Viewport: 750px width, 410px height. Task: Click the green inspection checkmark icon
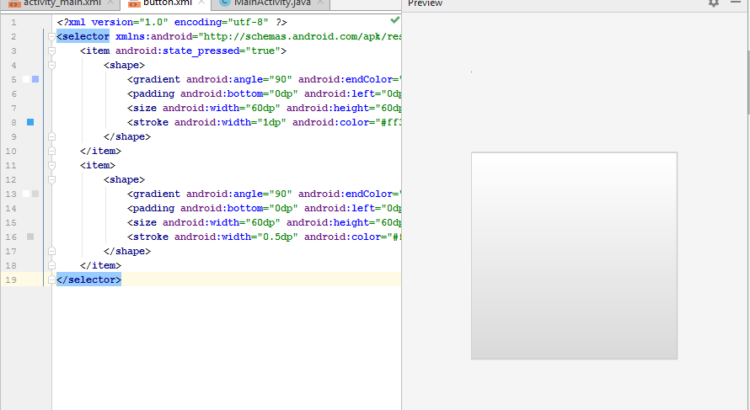tap(394, 20)
